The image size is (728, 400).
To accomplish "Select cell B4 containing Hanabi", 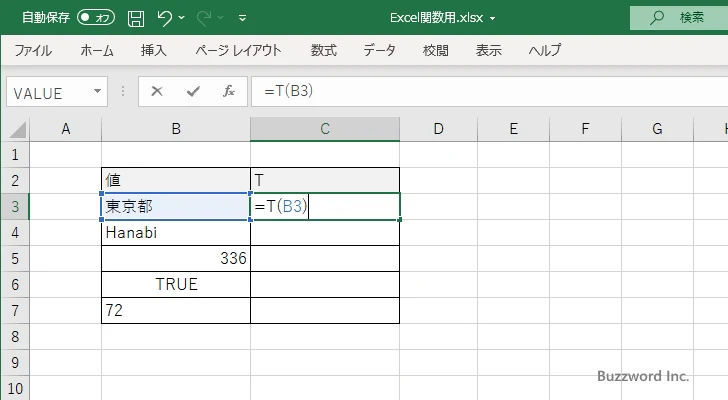I will click(x=175, y=232).
